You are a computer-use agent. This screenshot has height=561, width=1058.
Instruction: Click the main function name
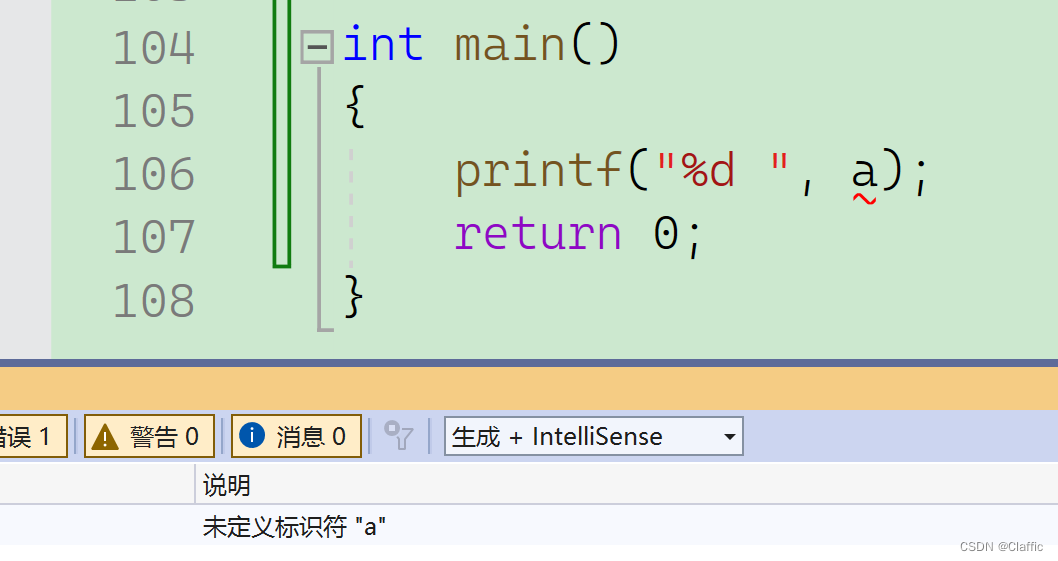510,46
